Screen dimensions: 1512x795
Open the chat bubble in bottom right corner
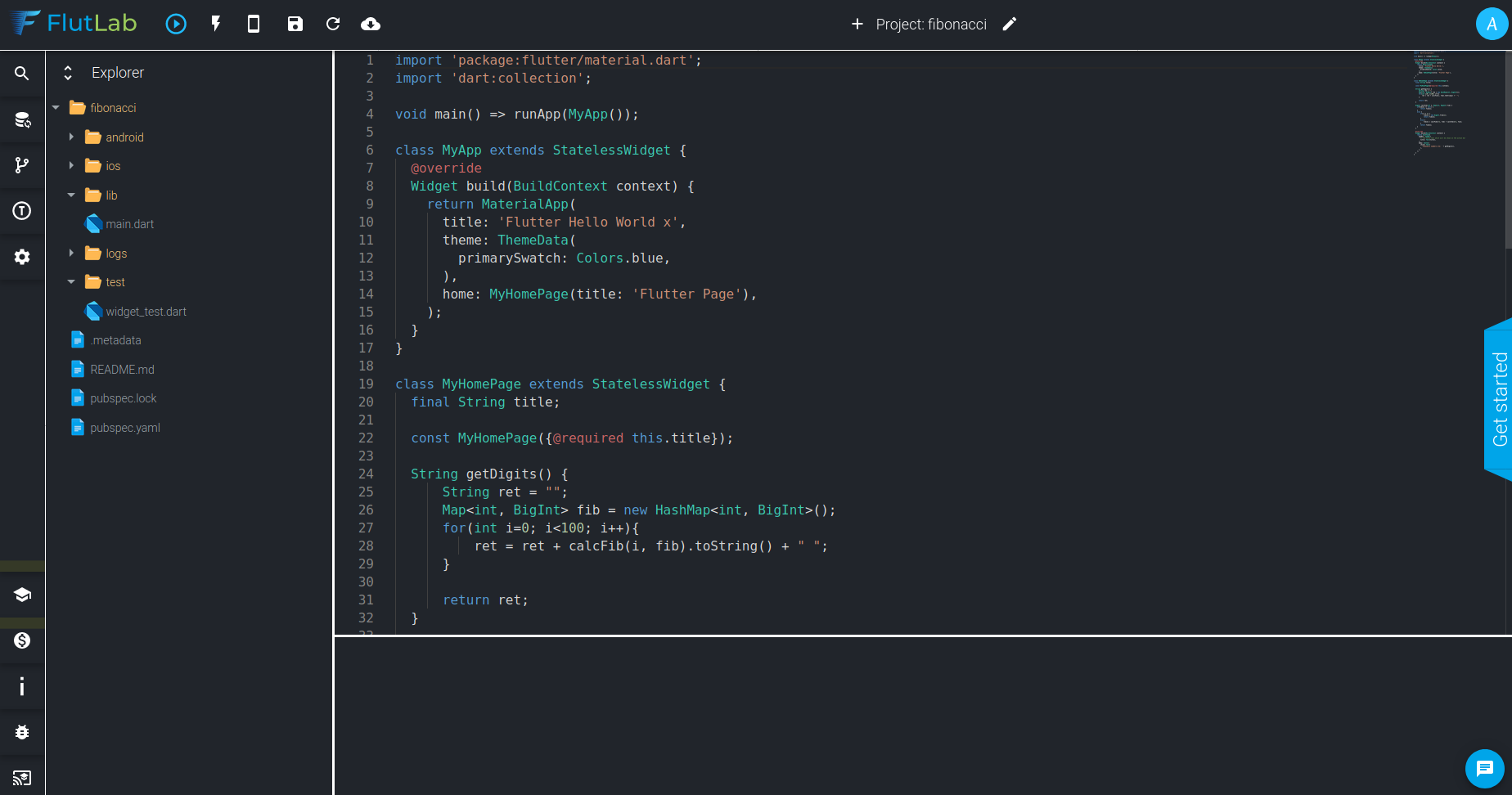pos(1484,769)
